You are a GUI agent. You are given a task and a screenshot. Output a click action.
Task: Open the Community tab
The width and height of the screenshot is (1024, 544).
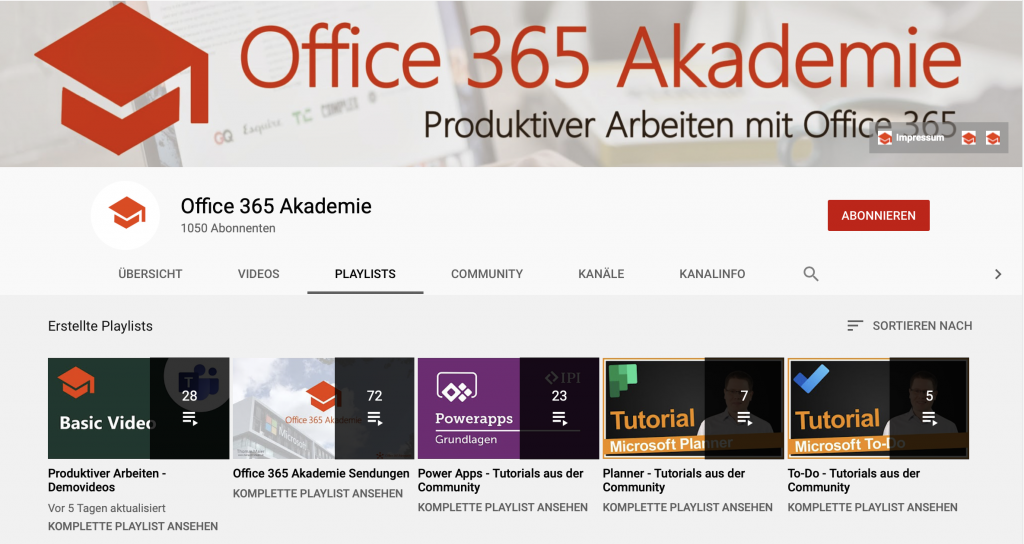click(486, 274)
